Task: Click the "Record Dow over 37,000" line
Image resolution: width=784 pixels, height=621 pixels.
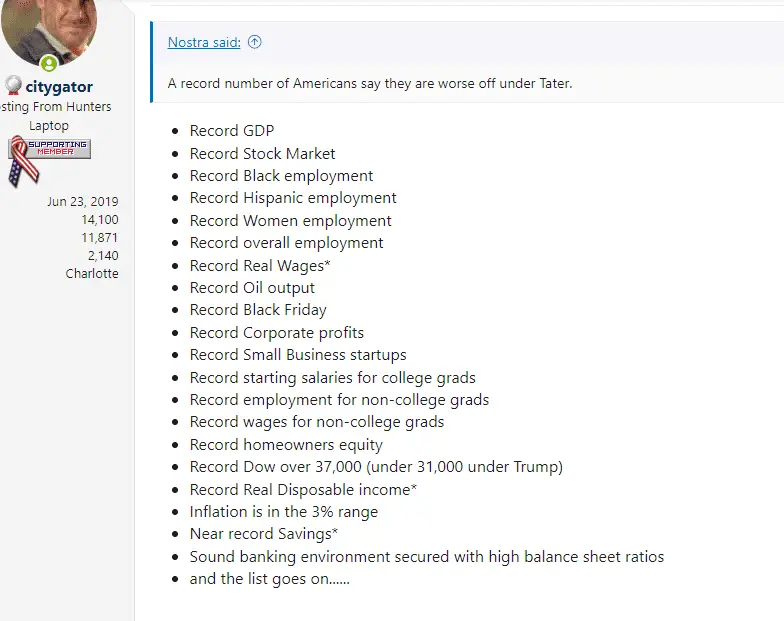Action: [x=376, y=467]
